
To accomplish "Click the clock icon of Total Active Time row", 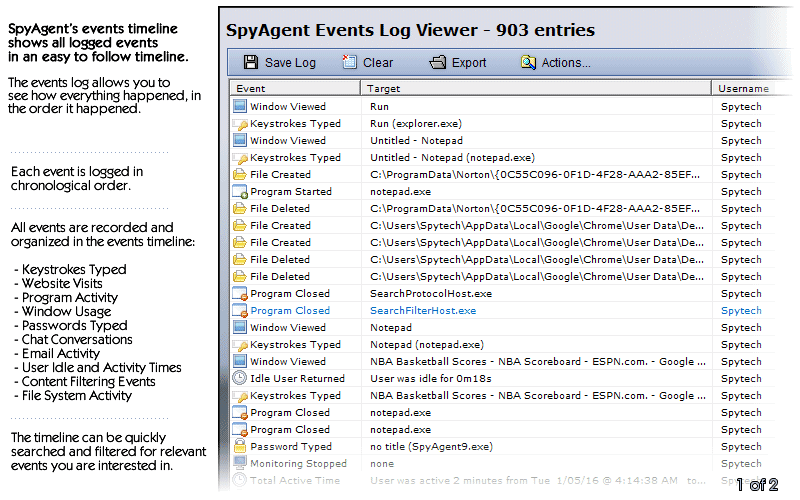I will pos(239,480).
